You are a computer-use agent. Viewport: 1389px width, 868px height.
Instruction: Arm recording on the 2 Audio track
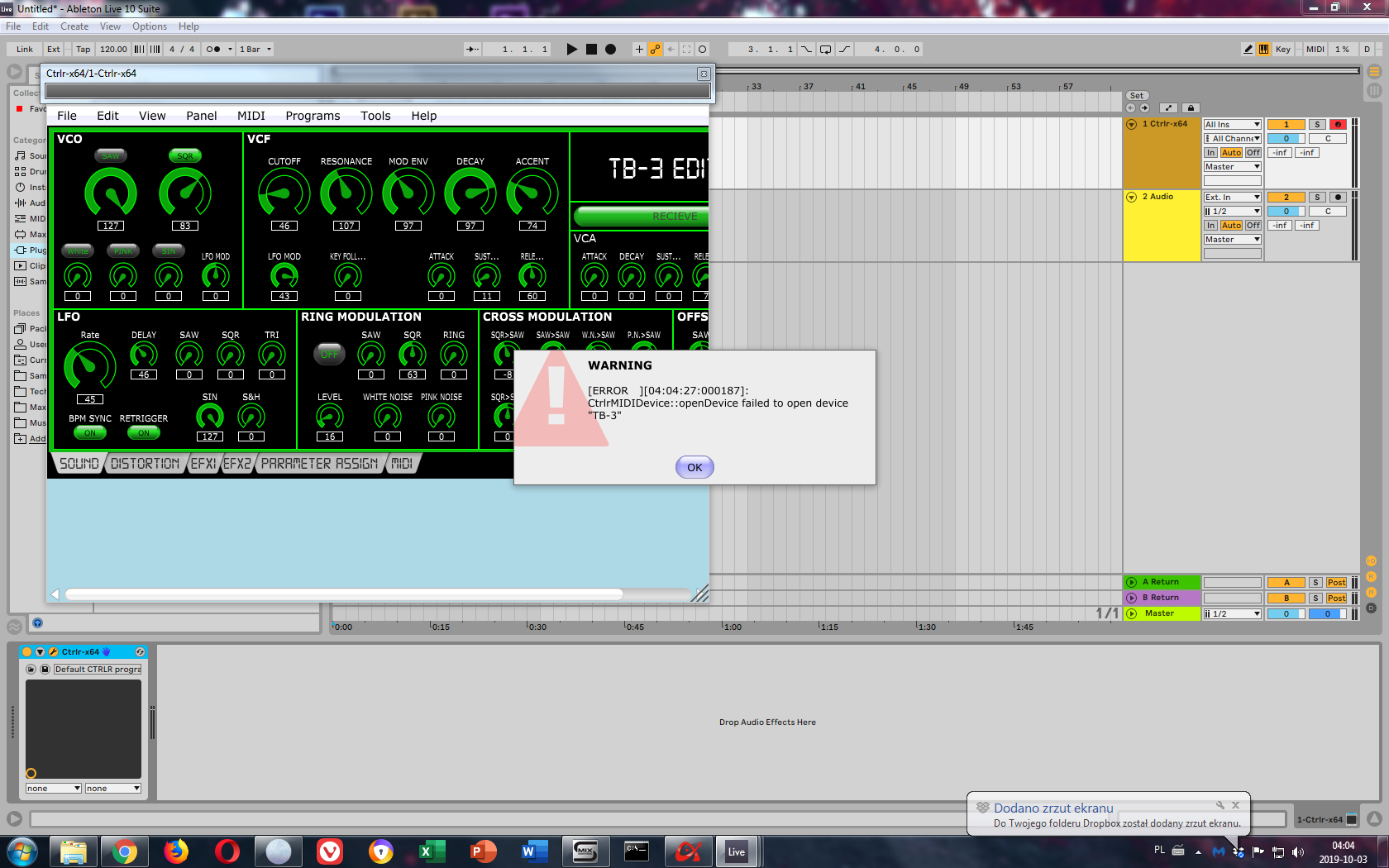click(1338, 198)
